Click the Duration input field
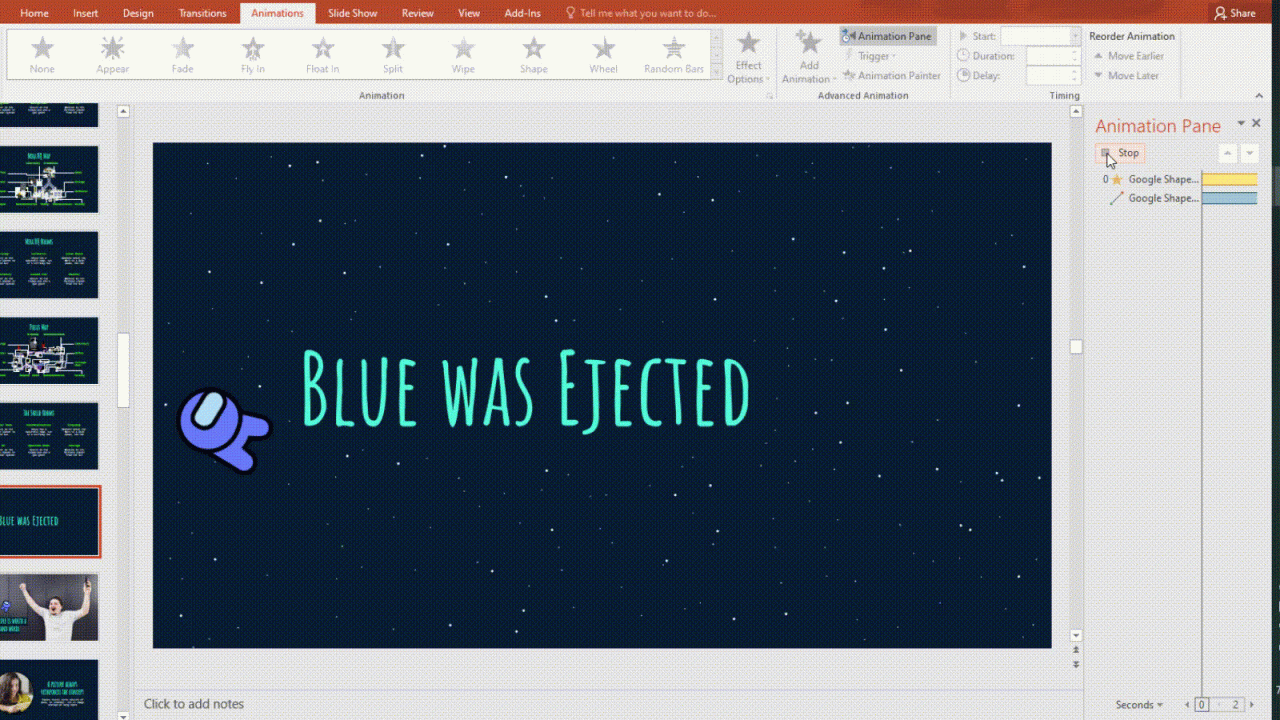Viewport: 1280px width, 720px height. coord(1047,56)
